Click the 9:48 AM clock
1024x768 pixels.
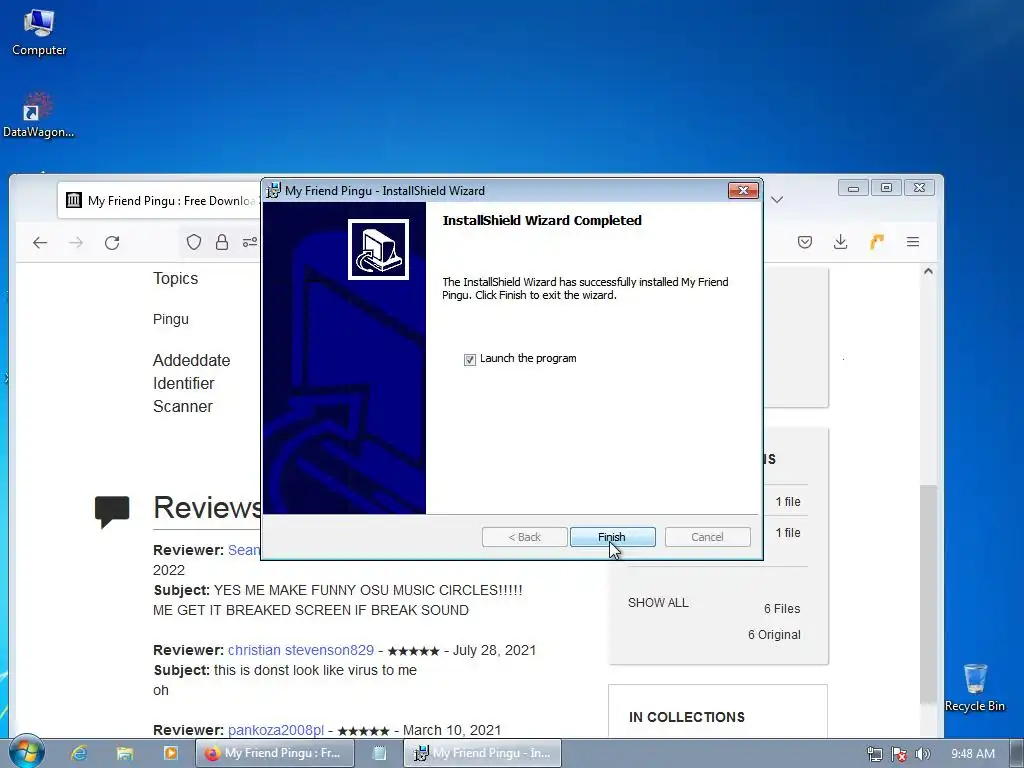click(x=973, y=754)
